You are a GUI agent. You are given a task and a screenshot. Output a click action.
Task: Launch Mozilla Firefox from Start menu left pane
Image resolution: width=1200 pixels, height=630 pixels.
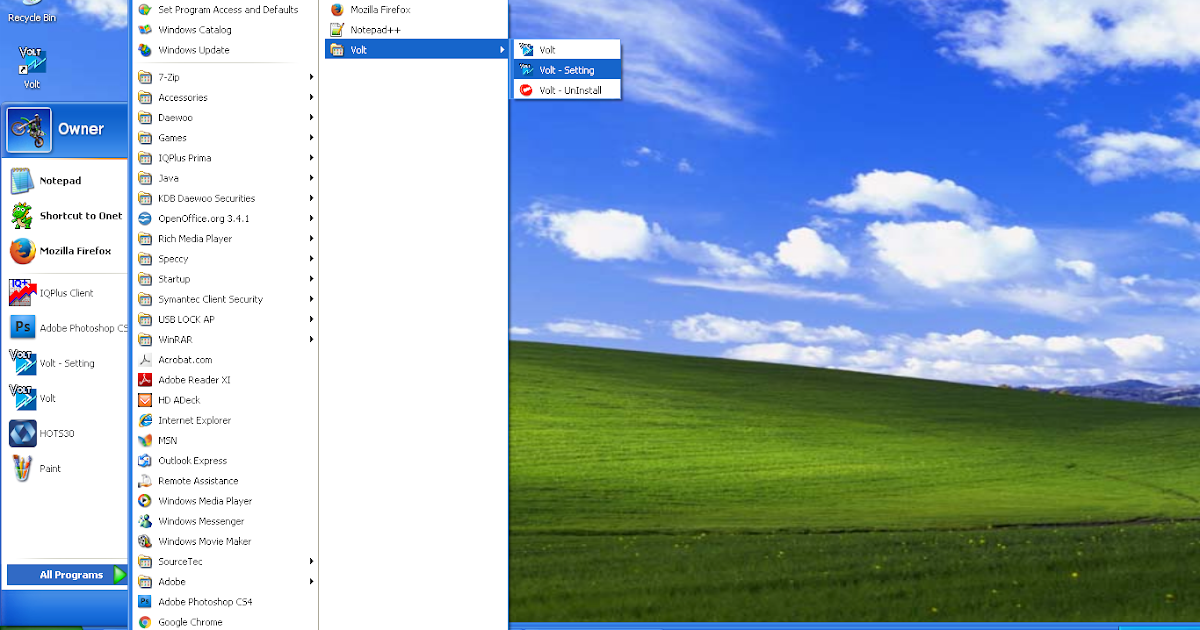pyautogui.click(x=65, y=251)
